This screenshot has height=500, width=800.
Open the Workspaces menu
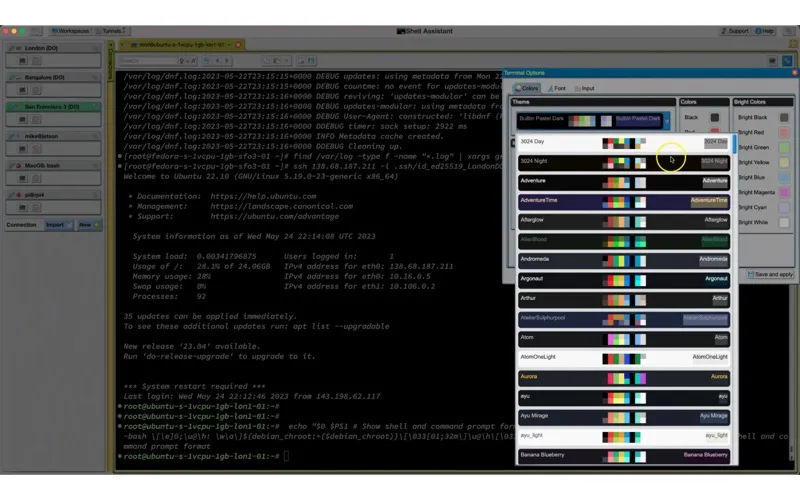70,31
